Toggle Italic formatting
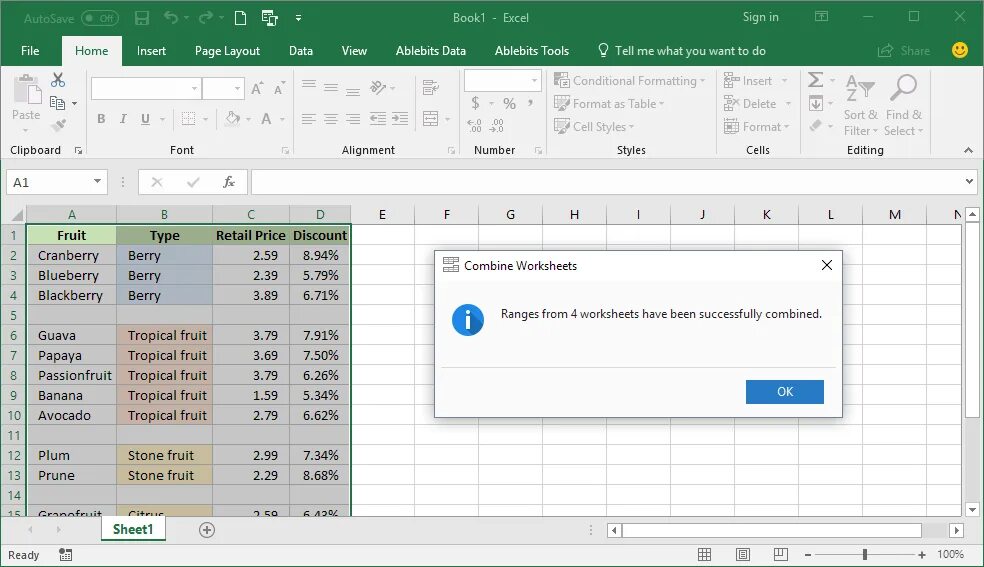The height and width of the screenshot is (567, 984). (x=123, y=119)
